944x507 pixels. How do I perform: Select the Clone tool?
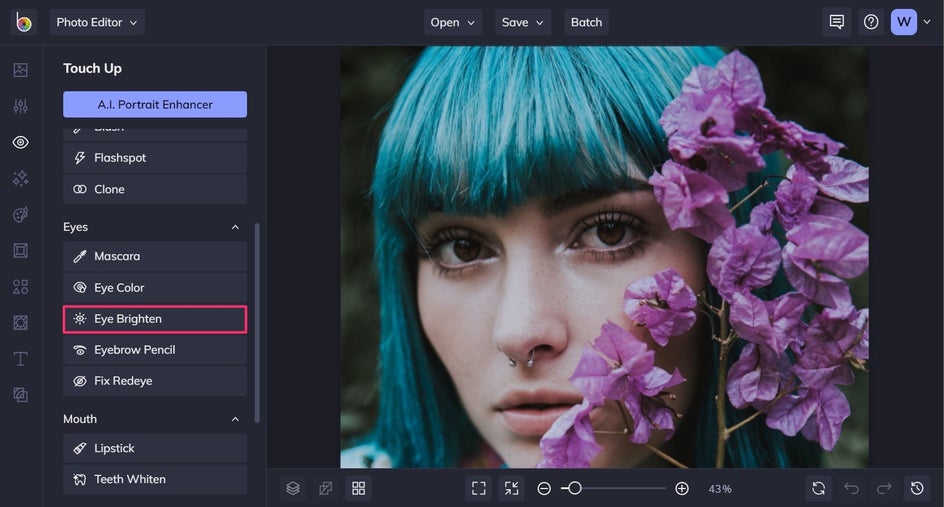pyautogui.click(x=155, y=189)
